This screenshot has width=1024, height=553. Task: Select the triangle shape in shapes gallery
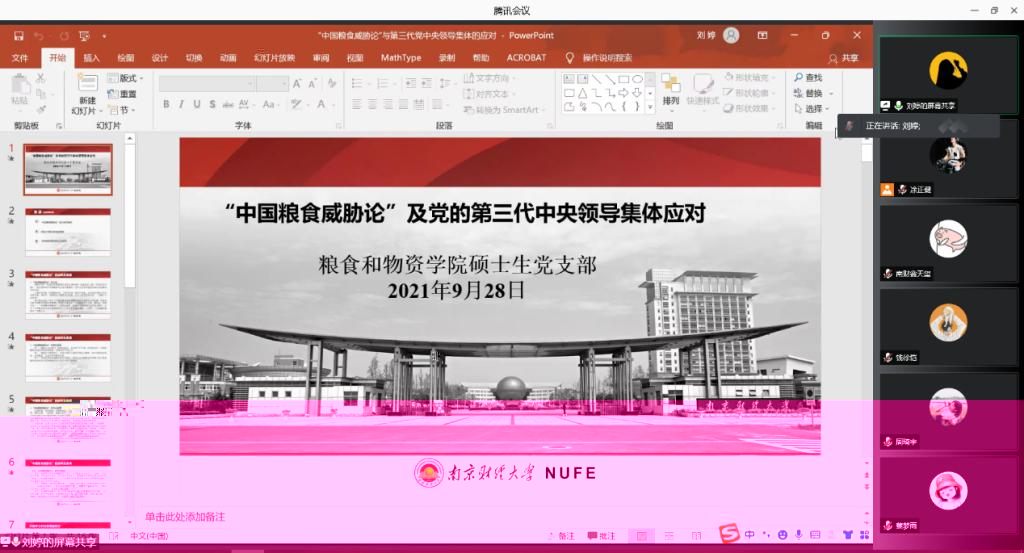[x=583, y=93]
